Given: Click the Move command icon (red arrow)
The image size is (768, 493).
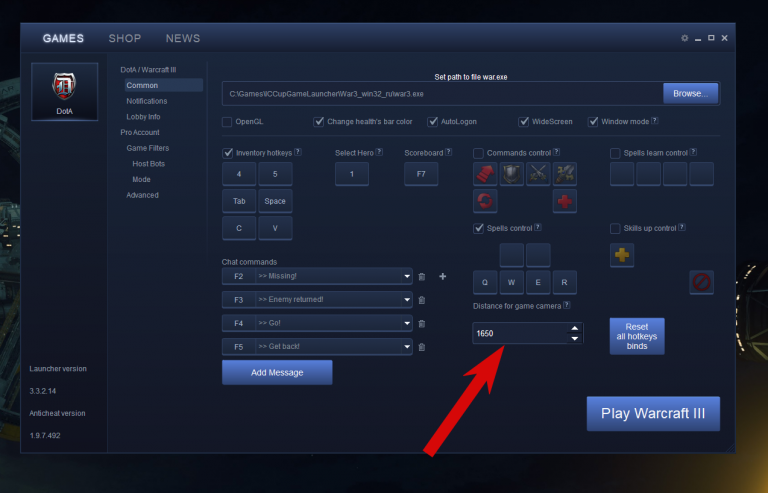Looking at the screenshot, I should (485, 174).
